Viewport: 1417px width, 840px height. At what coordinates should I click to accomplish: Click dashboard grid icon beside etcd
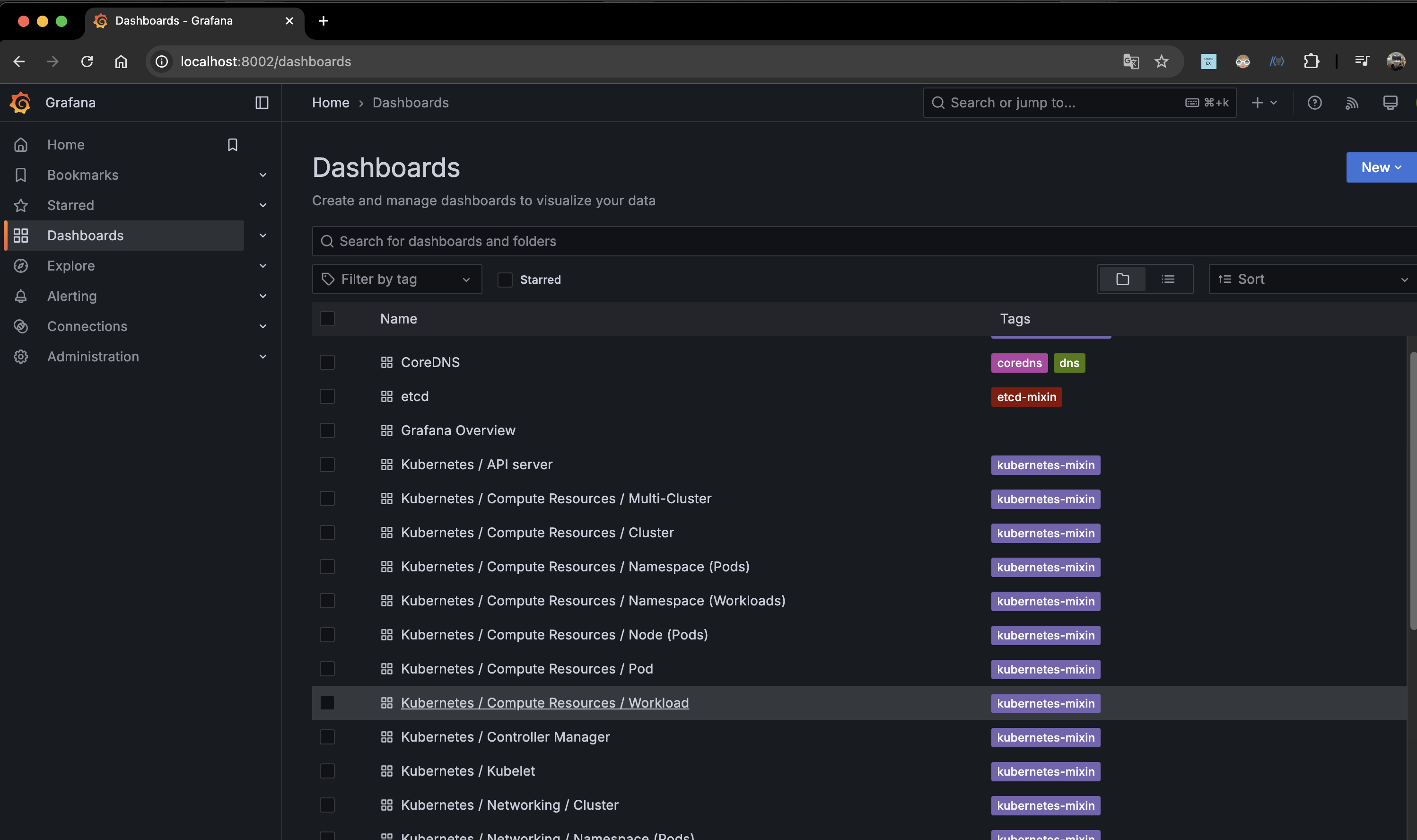pos(386,396)
